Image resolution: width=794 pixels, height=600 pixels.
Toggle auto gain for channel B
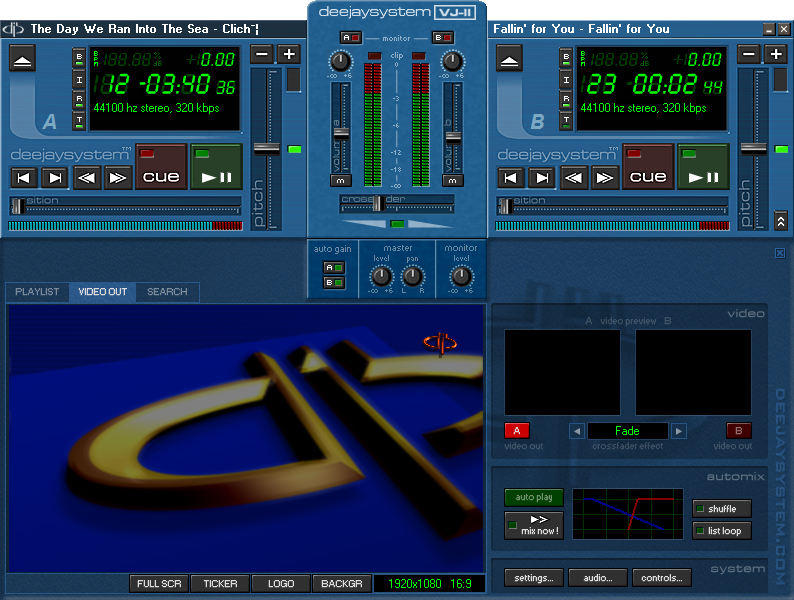334,283
